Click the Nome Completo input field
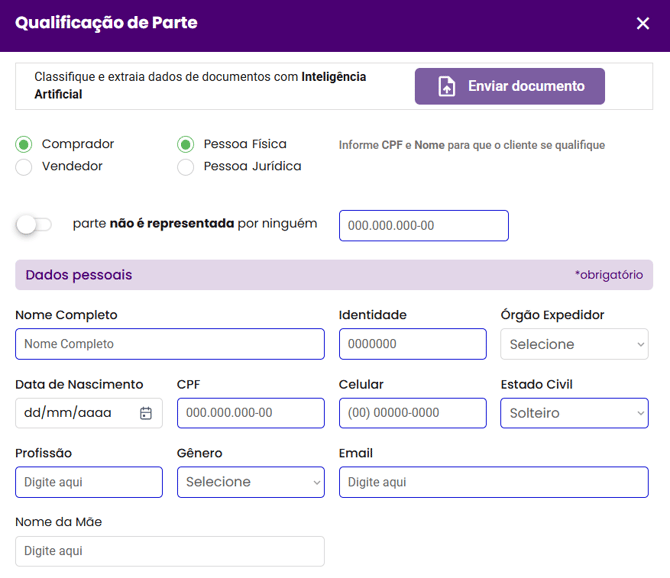The width and height of the screenshot is (670, 578). pos(170,344)
